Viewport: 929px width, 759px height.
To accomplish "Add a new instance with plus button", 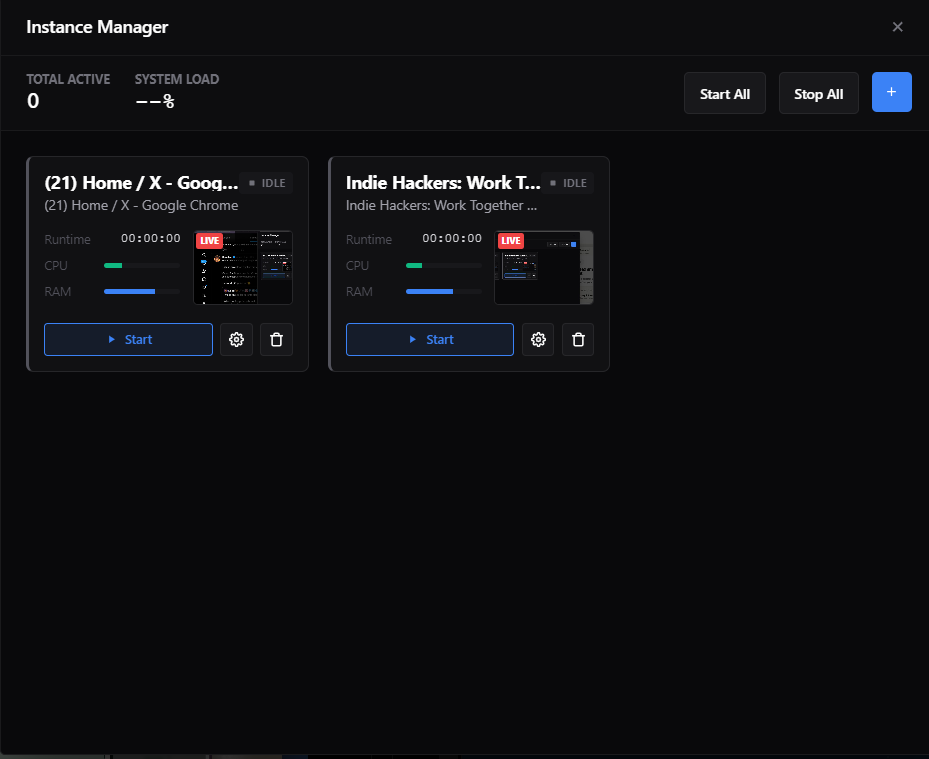I will click(892, 92).
